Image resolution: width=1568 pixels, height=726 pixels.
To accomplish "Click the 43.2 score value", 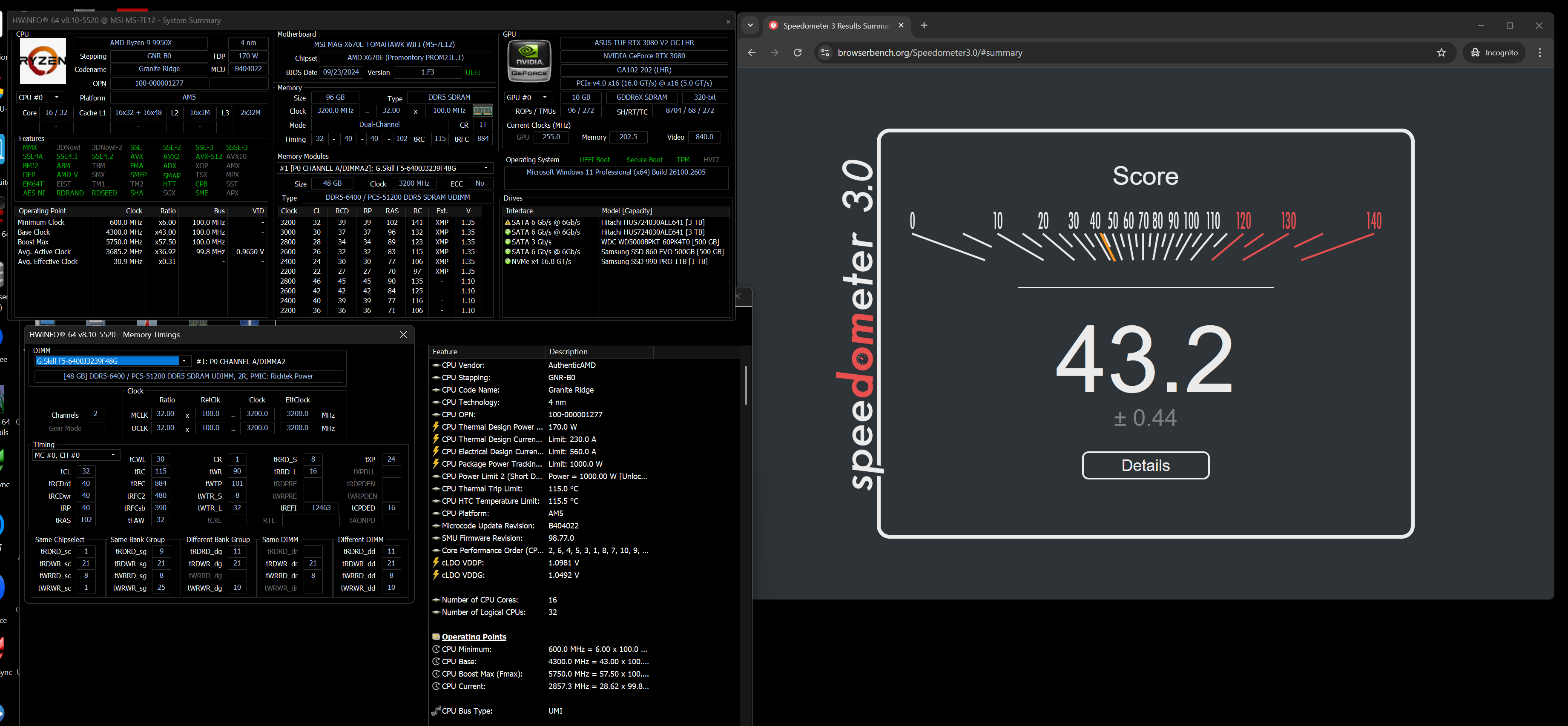I will click(x=1145, y=359).
